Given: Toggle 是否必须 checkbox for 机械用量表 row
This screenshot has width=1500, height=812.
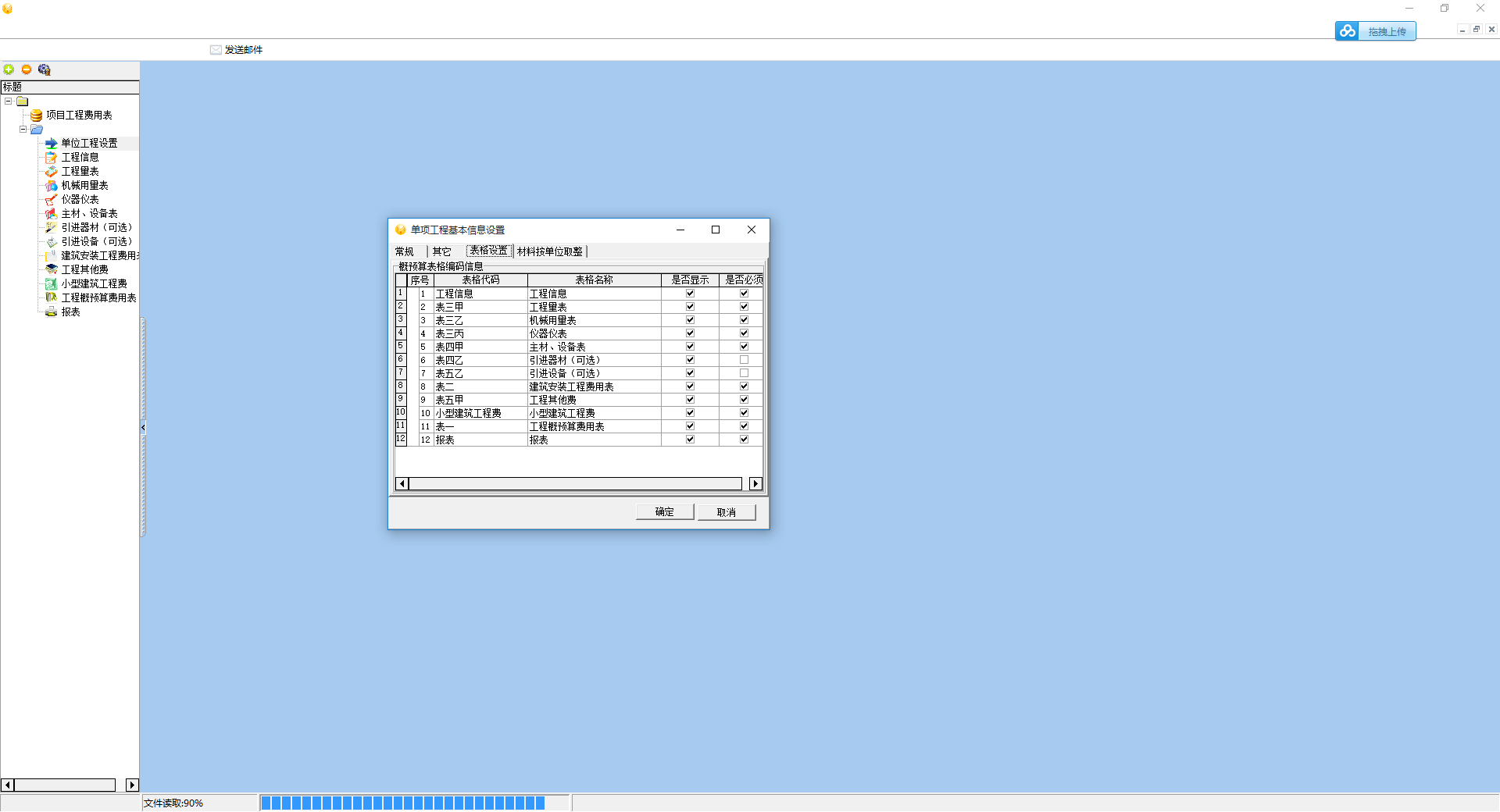Looking at the screenshot, I should [745, 321].
